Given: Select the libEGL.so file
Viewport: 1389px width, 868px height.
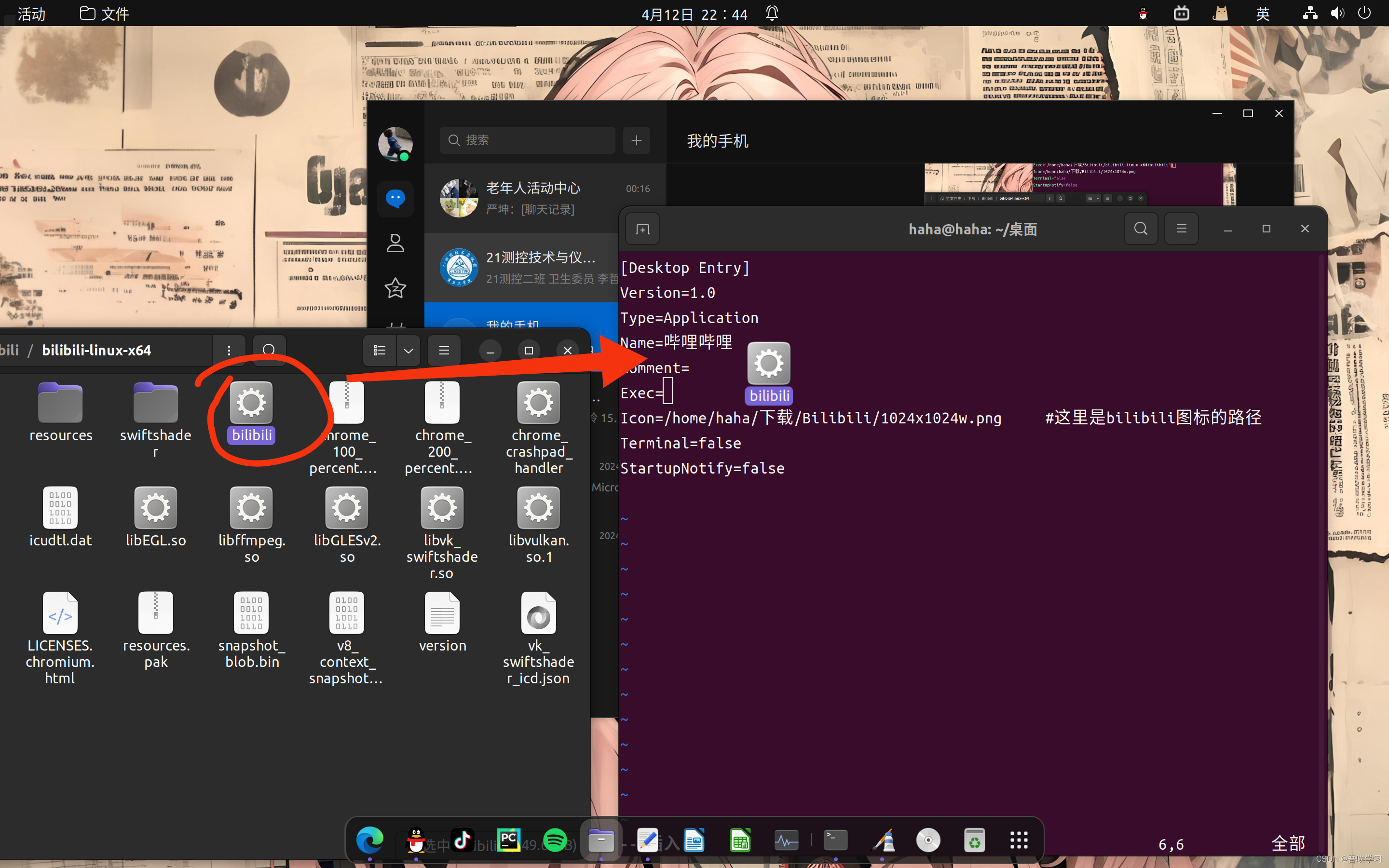Looking at the screenshot, I should pos(156,516).
